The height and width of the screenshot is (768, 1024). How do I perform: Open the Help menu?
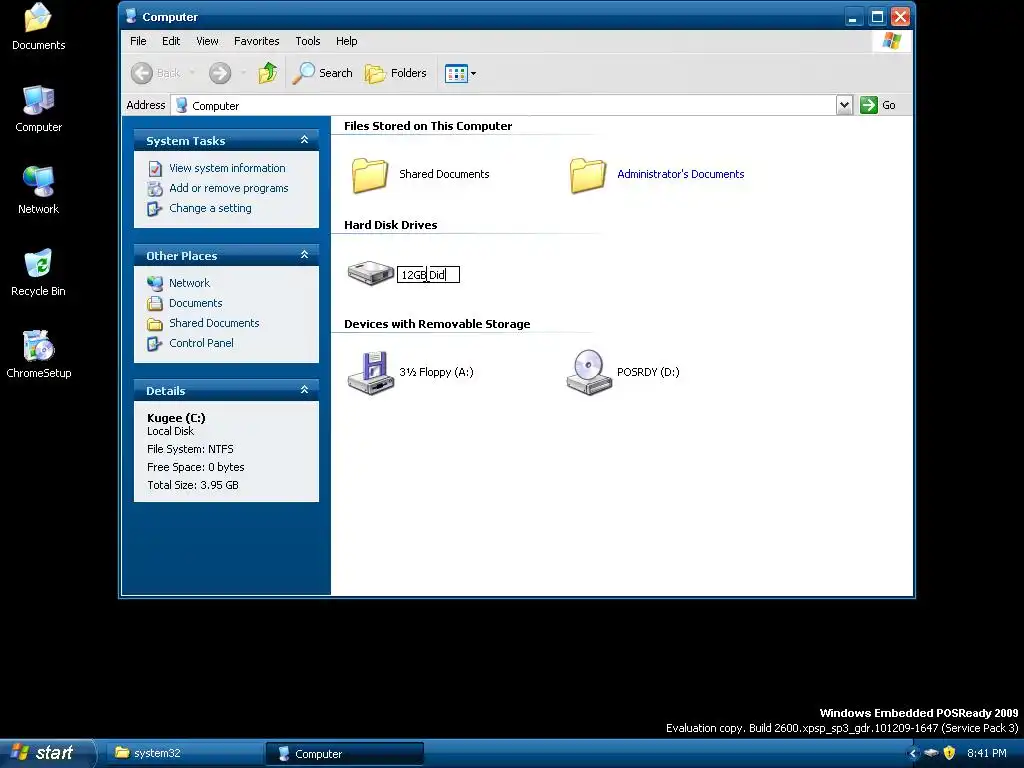click(347, 41)
